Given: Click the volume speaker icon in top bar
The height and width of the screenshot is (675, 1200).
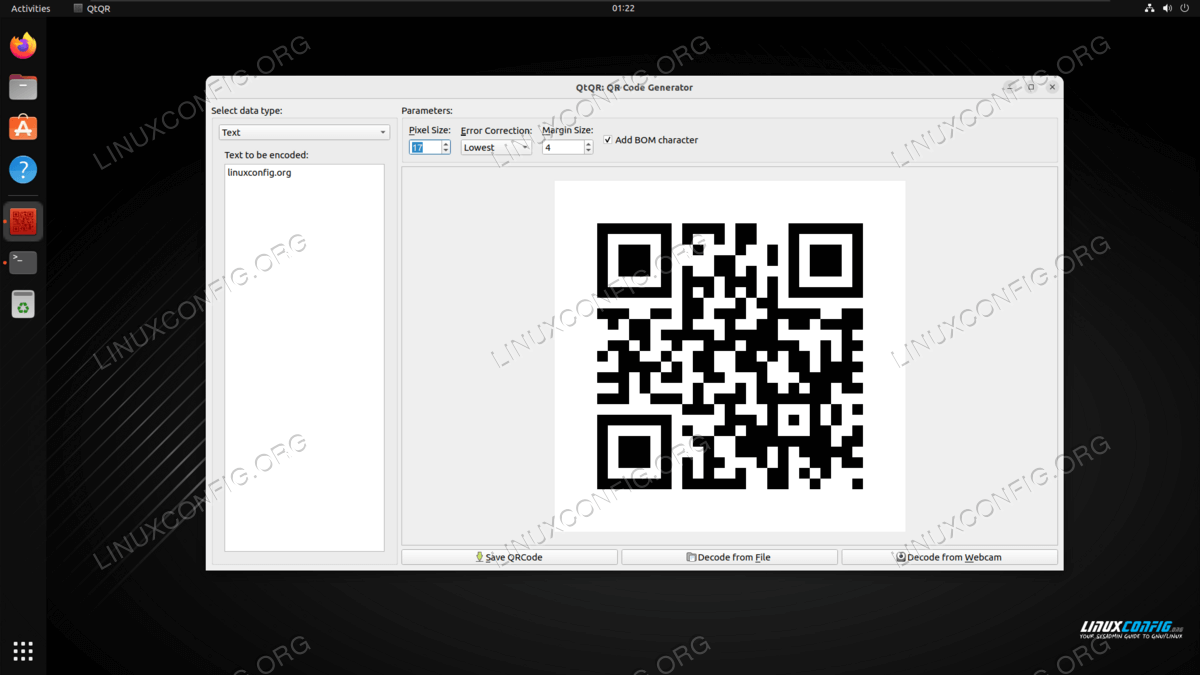Looking at the screenshot, I should tap(1167, 8).
